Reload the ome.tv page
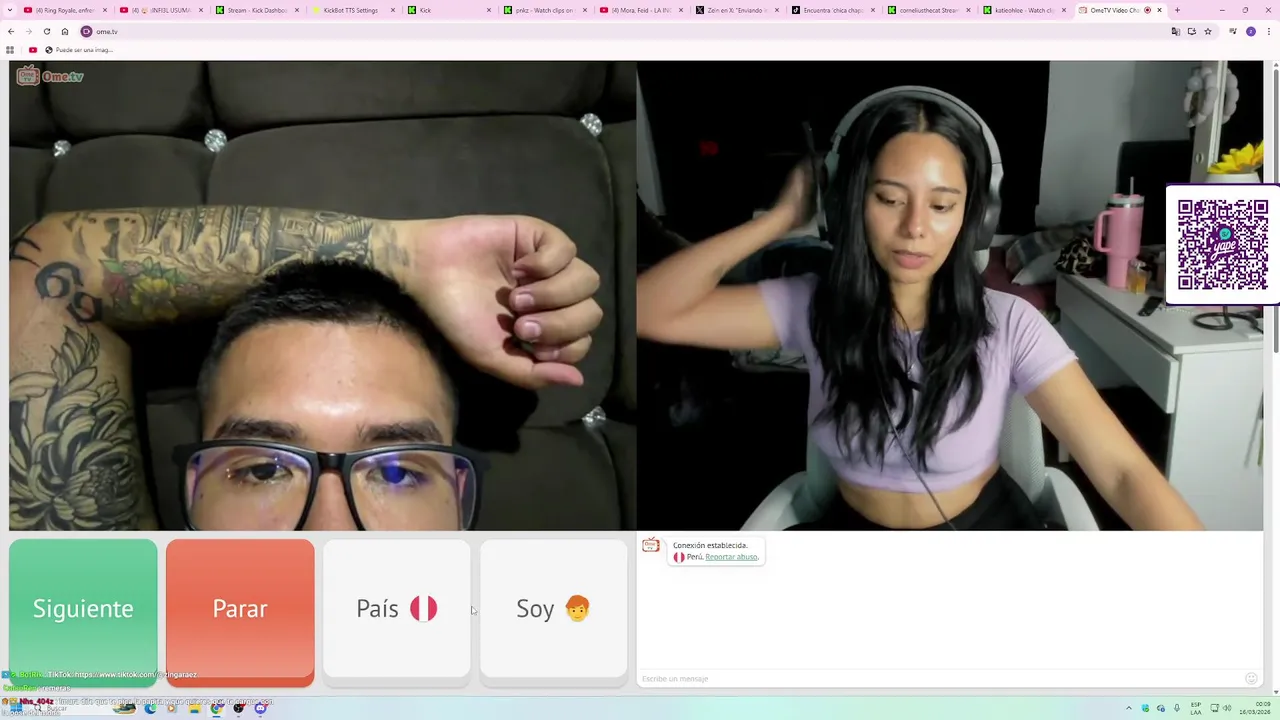Image resolution: width=1280 pixels, height=720 pixels. click(47, 31)
